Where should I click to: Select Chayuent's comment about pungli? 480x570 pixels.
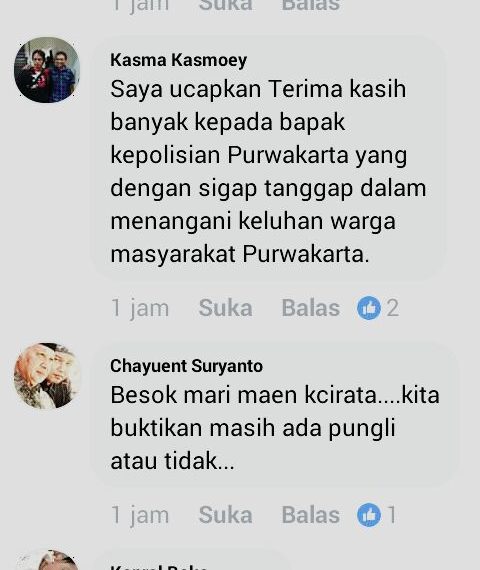(275, 414)
